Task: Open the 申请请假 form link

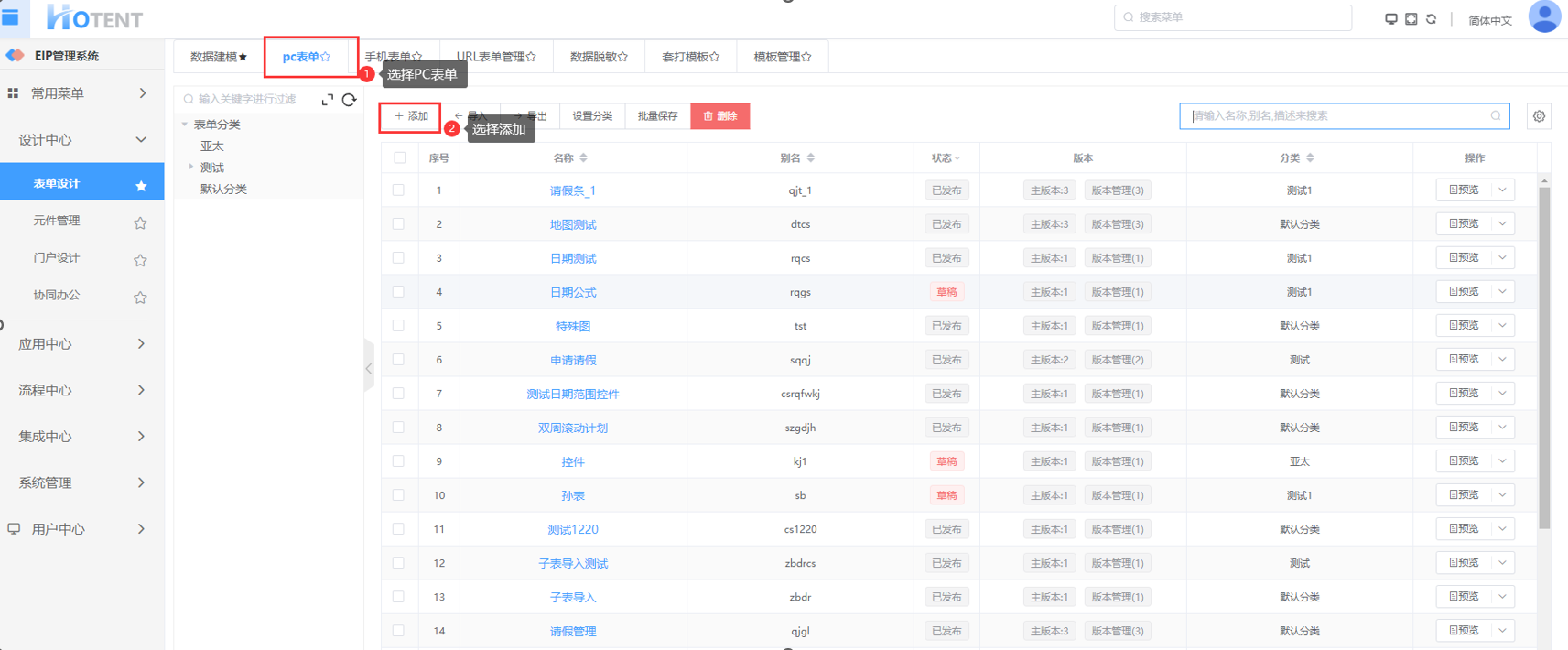Action: click(x=573, y=360)
